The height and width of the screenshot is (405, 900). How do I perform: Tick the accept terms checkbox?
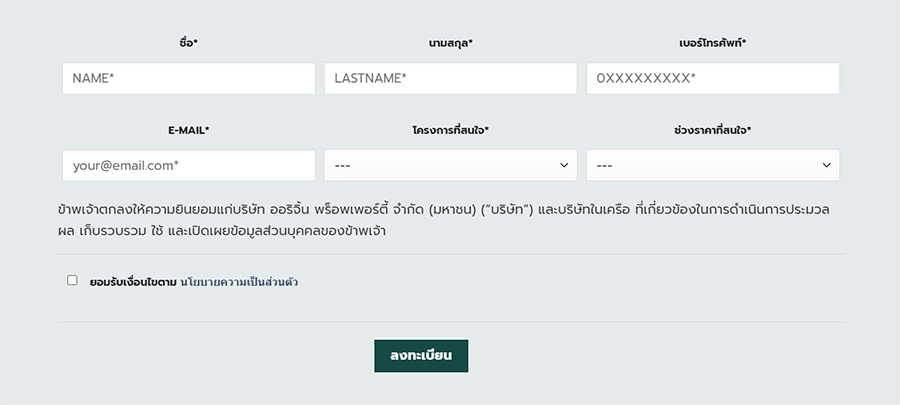click(x=72, y=281)
